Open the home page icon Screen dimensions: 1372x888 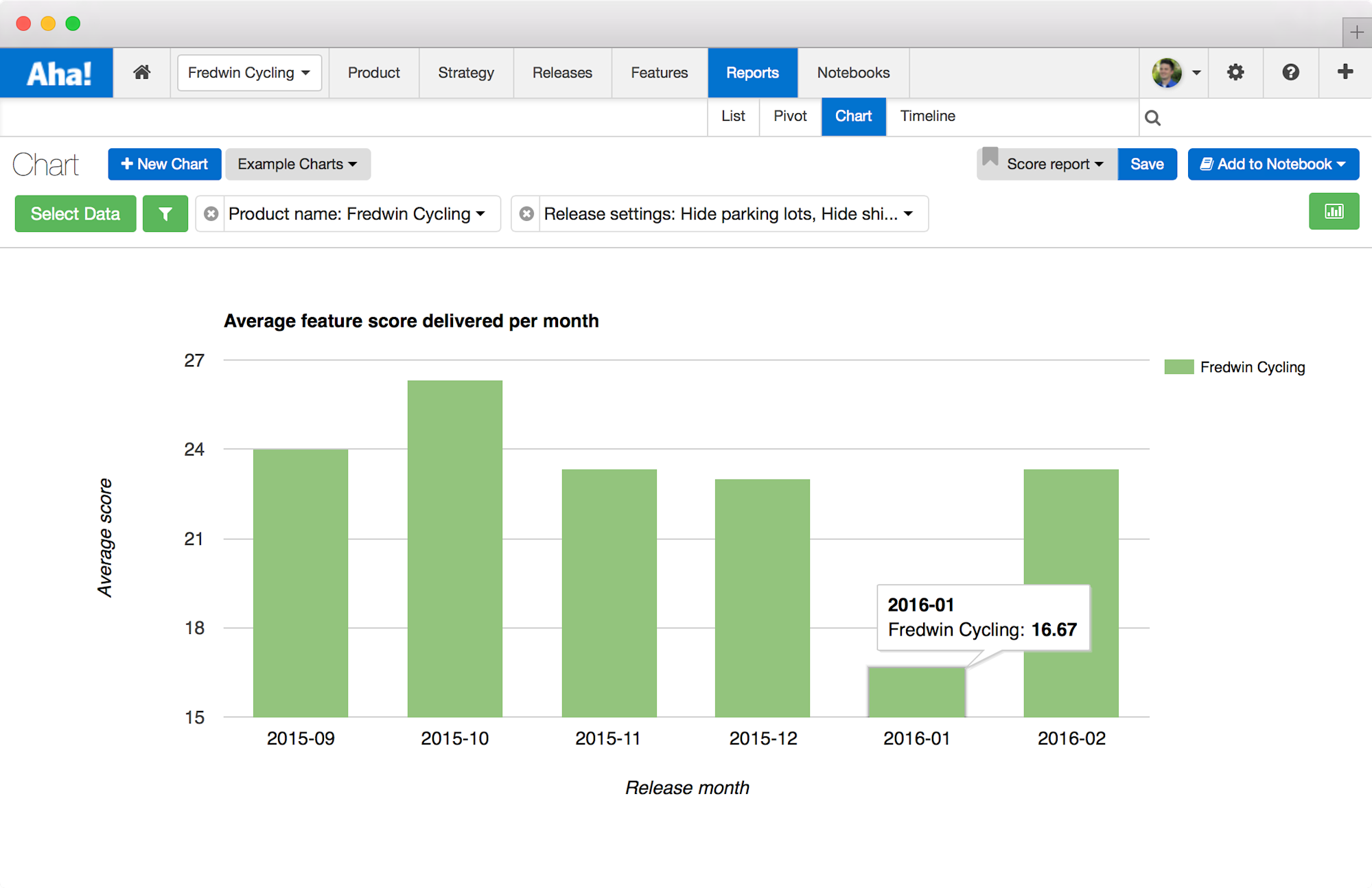(141, 72)
